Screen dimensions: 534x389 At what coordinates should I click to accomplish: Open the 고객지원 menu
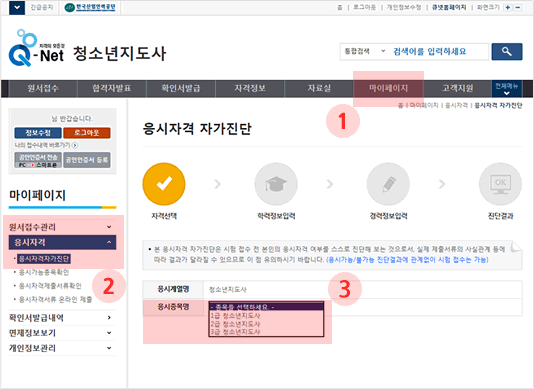pos(457,89)
